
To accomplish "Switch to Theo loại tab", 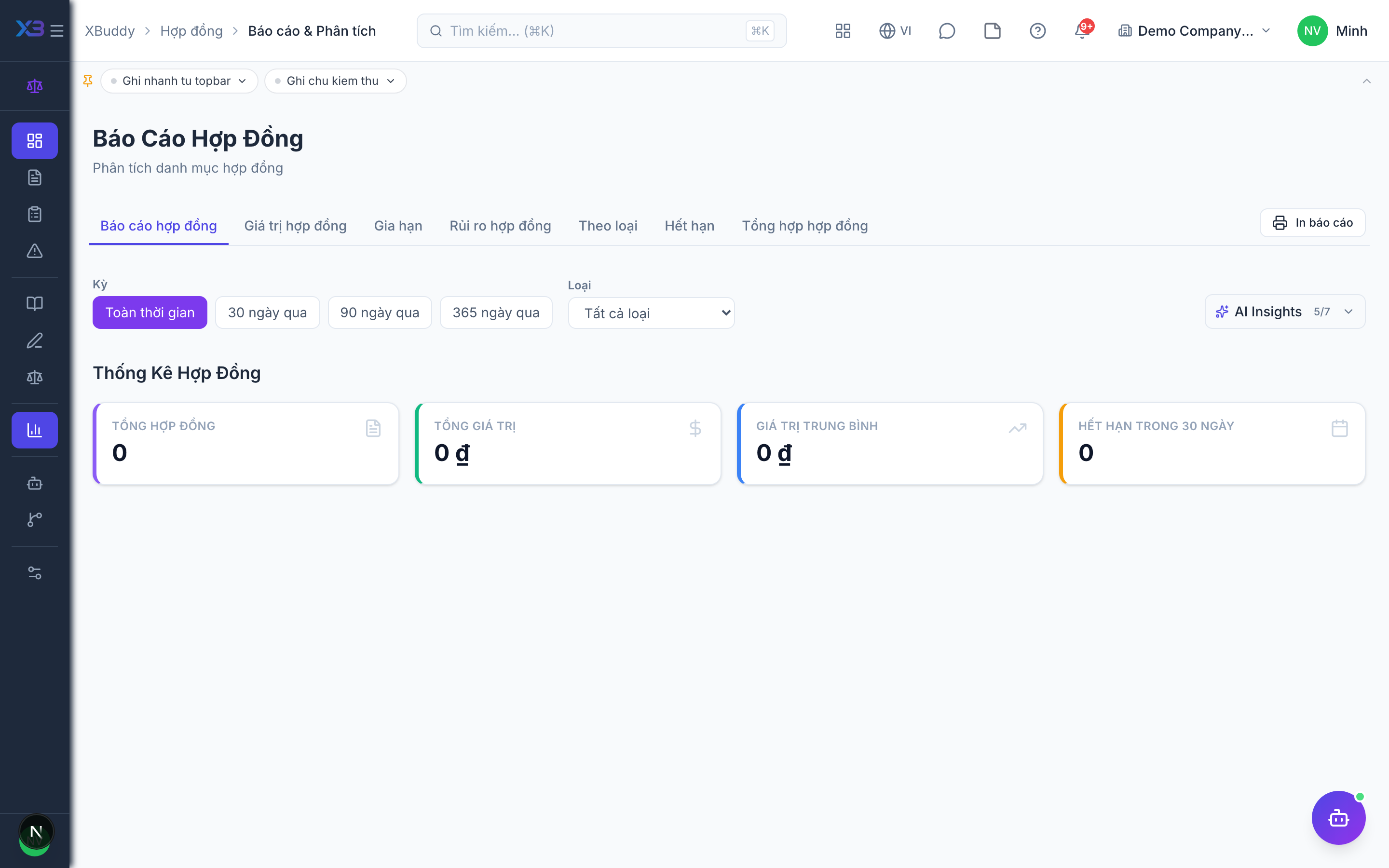I will (x=608, y=226).
